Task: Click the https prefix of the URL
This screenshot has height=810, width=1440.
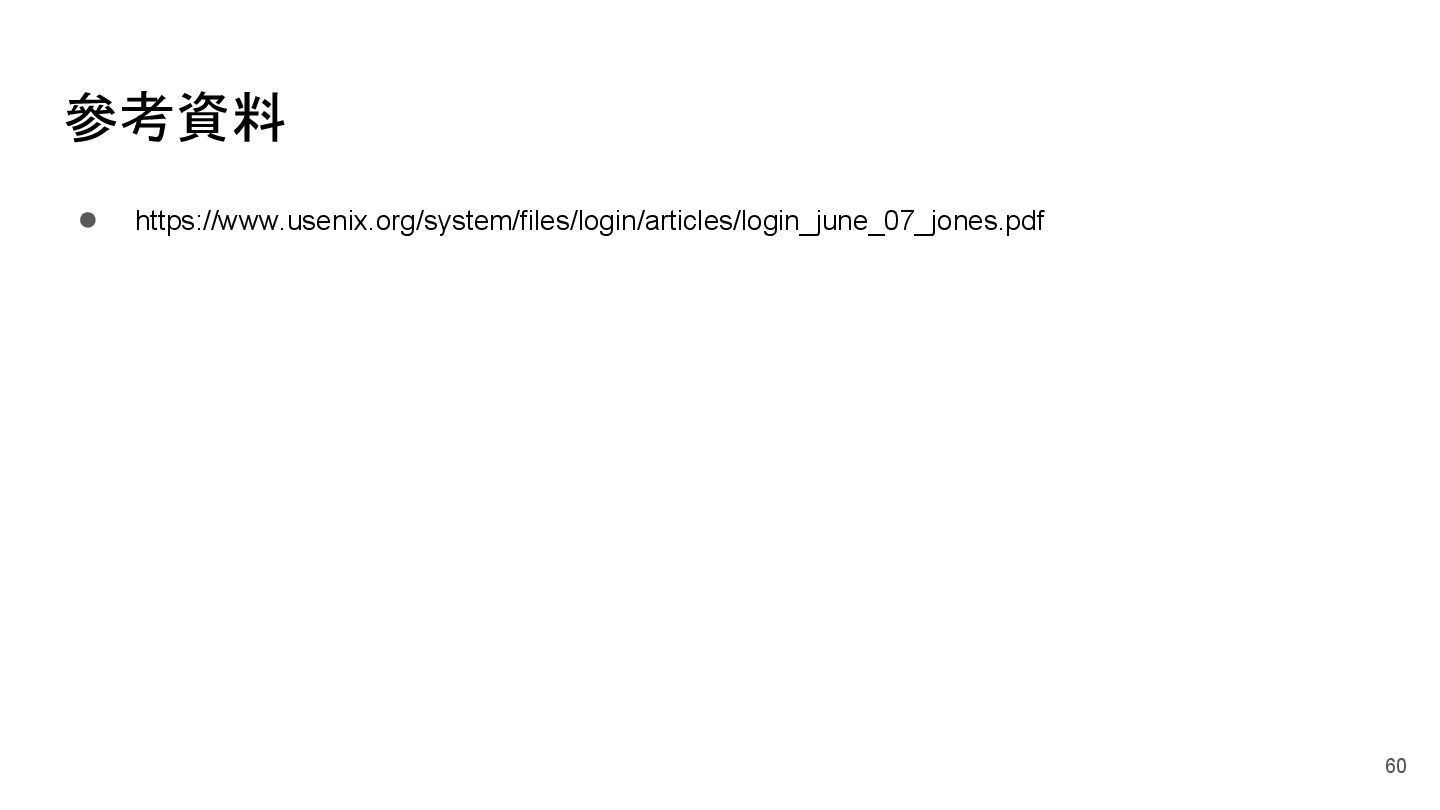Action: (167, 221)
